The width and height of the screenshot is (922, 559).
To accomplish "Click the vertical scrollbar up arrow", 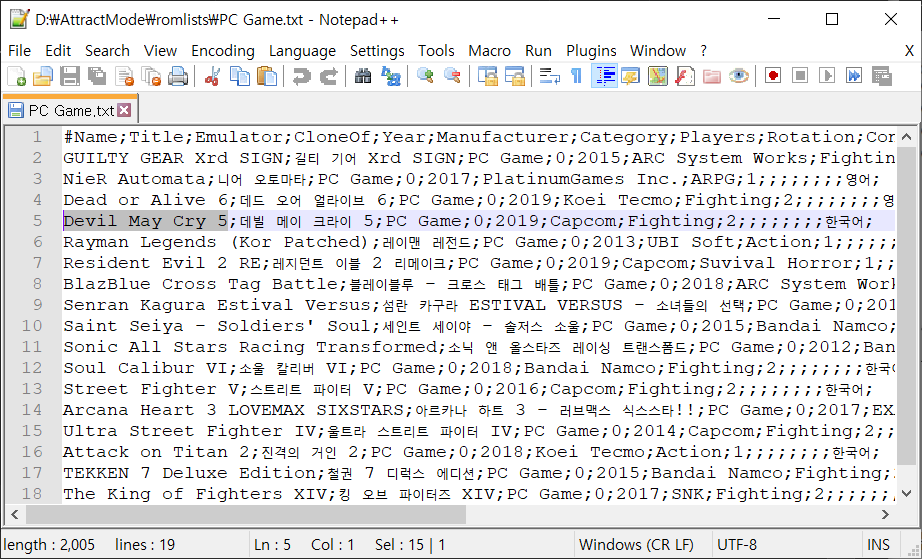I will pyautogui.click(x=906, y=138).
